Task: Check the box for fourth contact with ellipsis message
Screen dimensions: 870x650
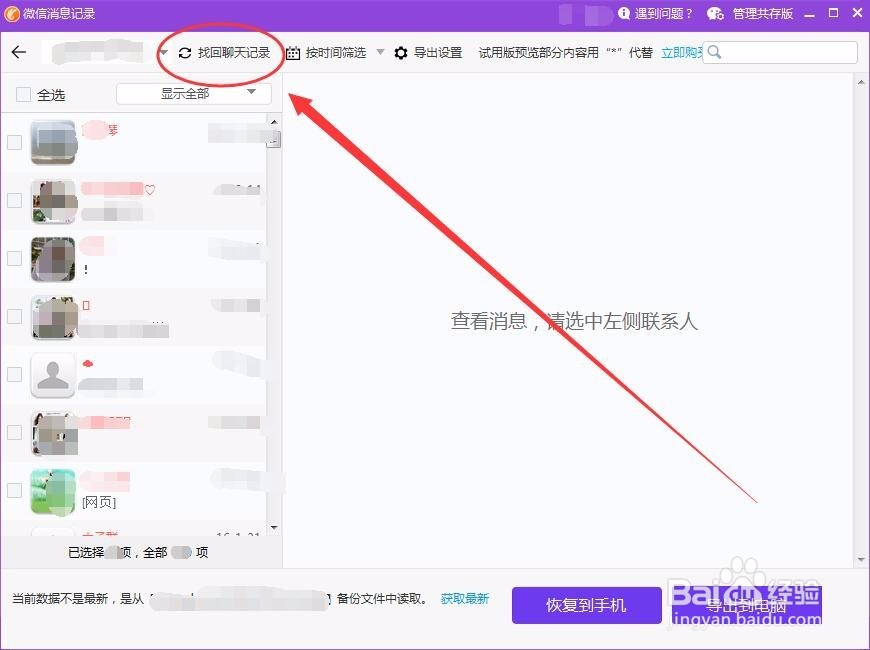Action: click(x=14, y=316)
